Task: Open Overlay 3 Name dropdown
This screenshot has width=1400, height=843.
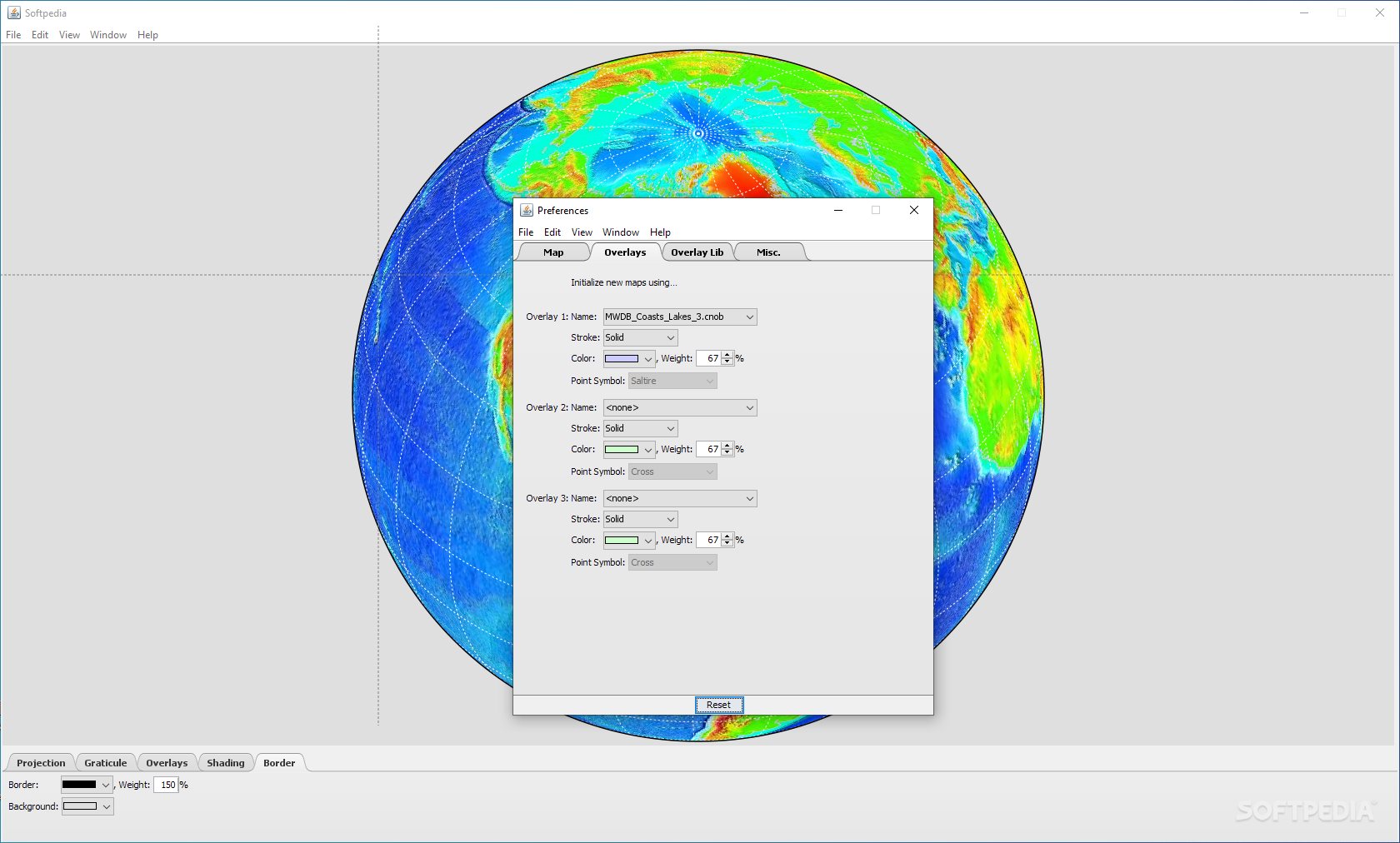Action: 680,498
